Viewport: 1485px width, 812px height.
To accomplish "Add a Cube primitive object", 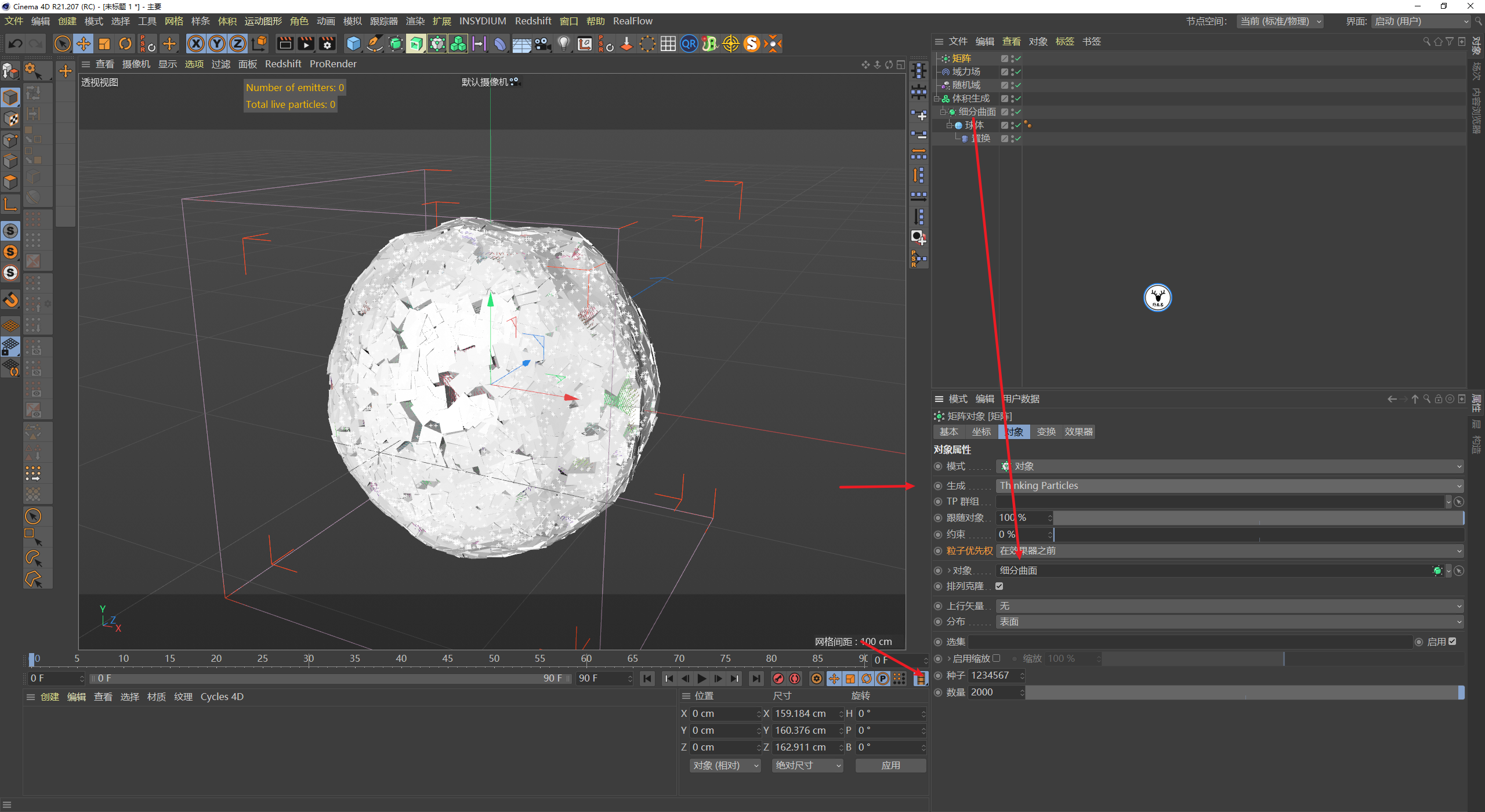I will click(353, 43).
